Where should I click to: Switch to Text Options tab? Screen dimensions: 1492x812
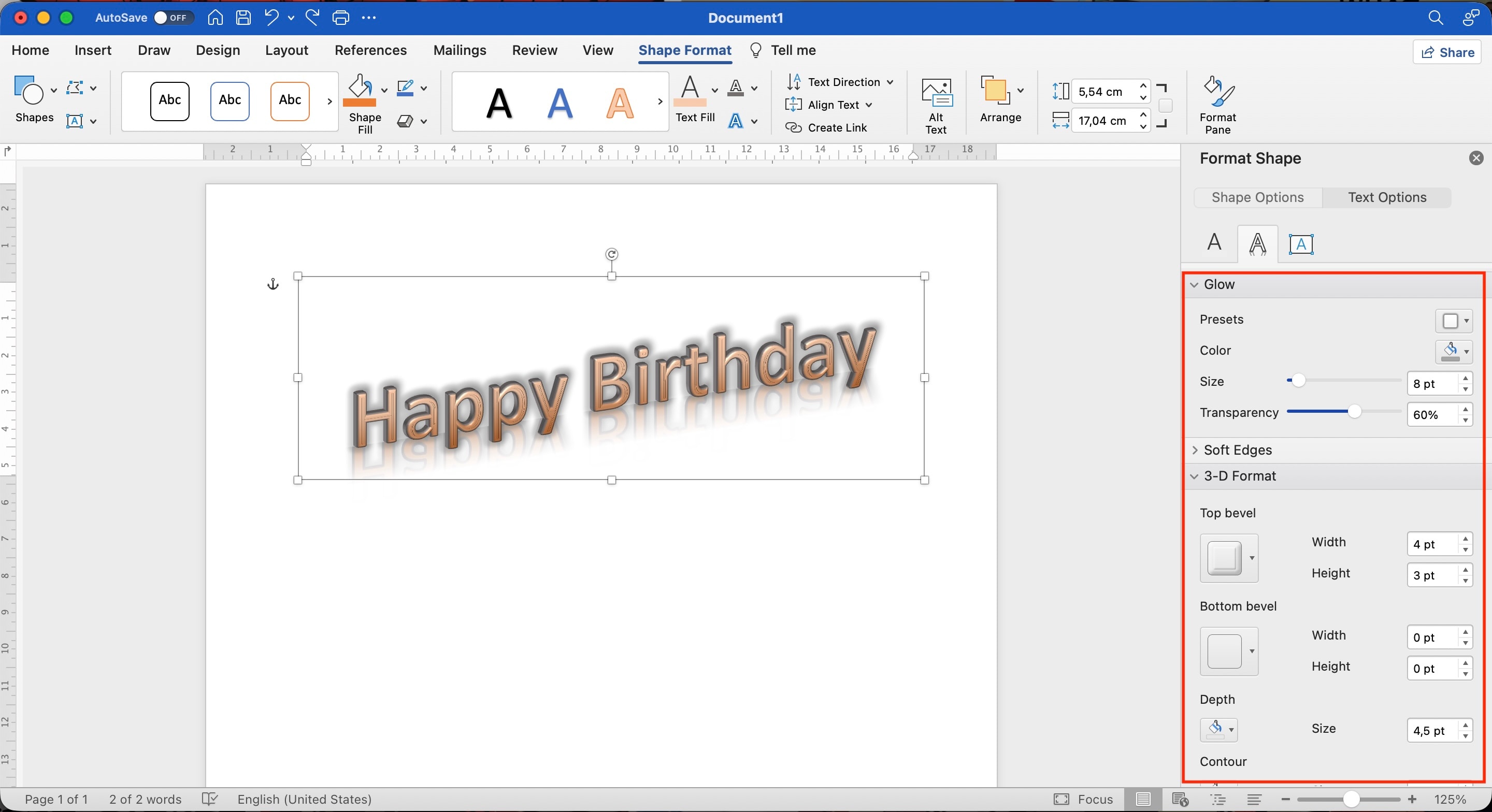click(x=1387, y=197)
